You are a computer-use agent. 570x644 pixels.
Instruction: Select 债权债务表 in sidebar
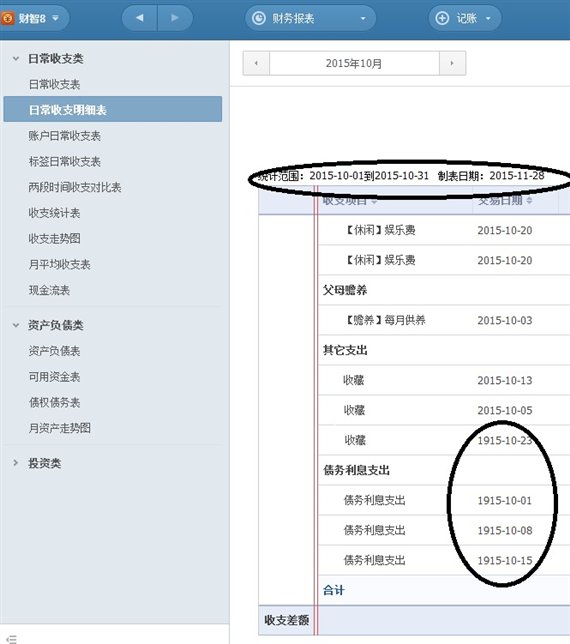click(54, 402)
